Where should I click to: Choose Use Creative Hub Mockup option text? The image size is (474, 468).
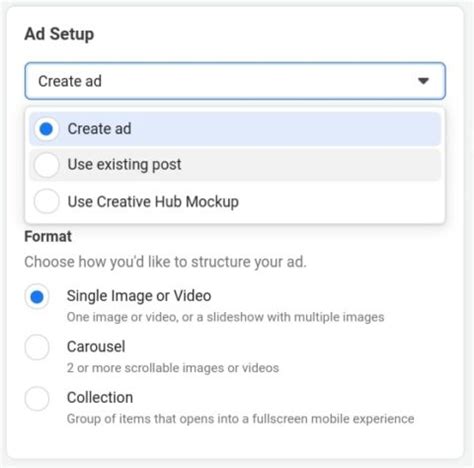pos(153,202)
